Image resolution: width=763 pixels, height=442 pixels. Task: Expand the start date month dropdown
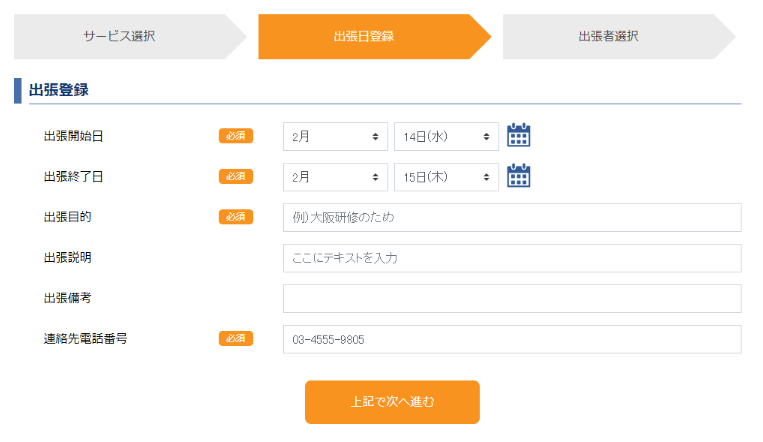point(335,136)
